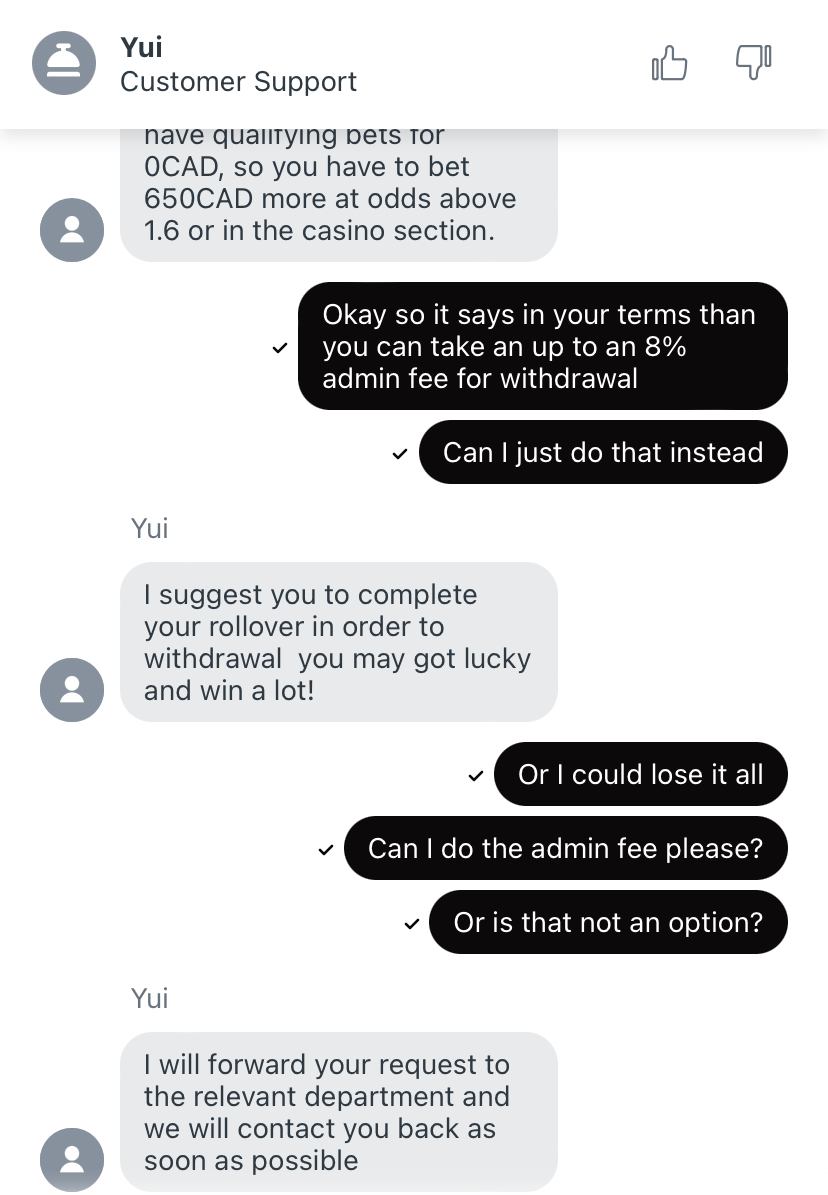Tap the Yui sender label above rollover message
Screen dimensions: 828x1195
click(149, 528)
